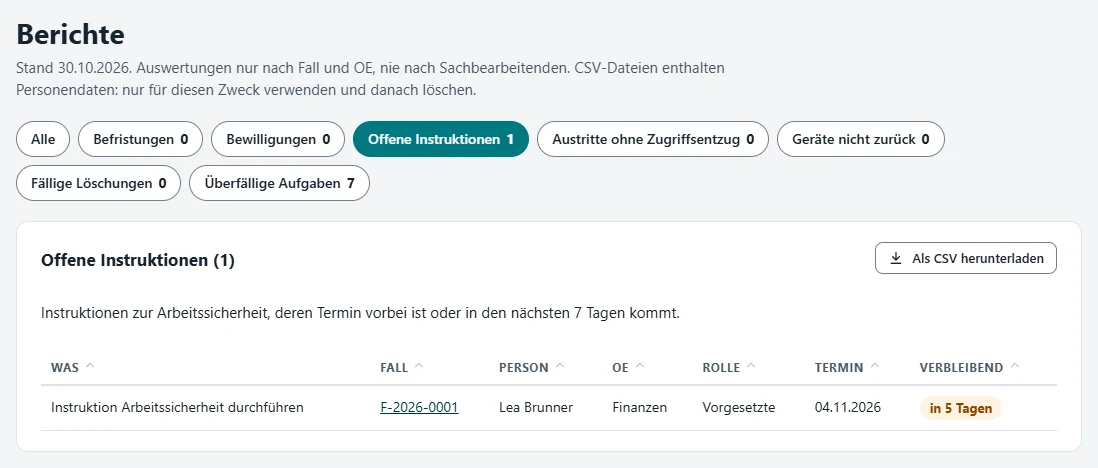The image size is (1098, 468).
Task: Open Geräte nicht zurück report
Action: (x=861, y=139)
